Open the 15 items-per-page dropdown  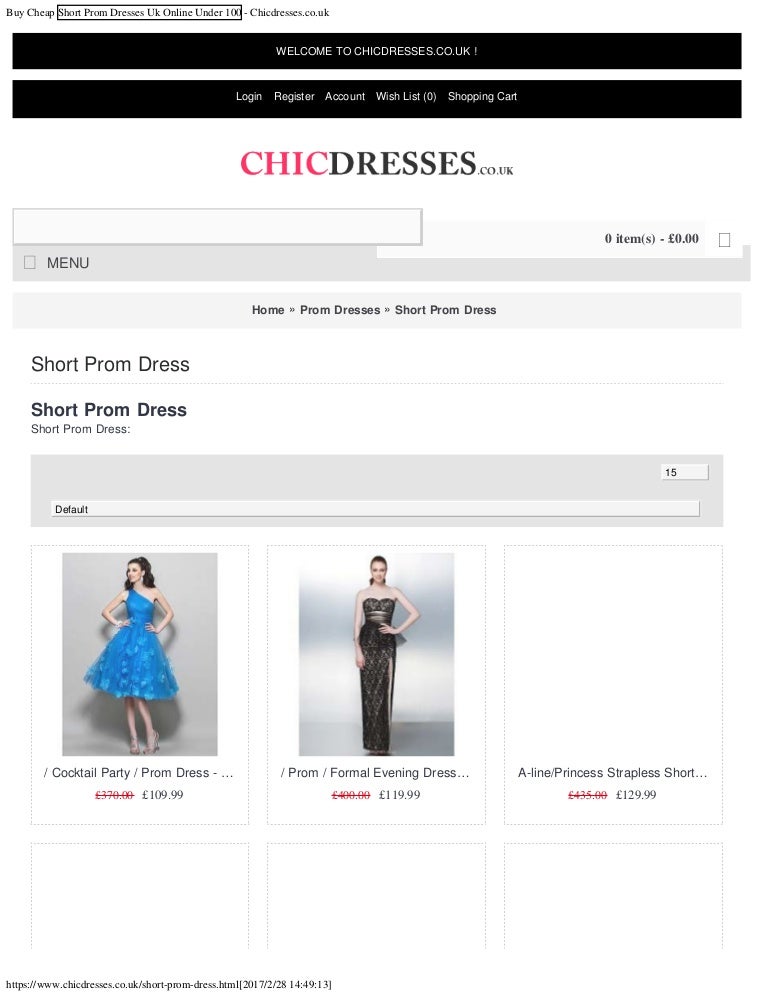(685, 472)
